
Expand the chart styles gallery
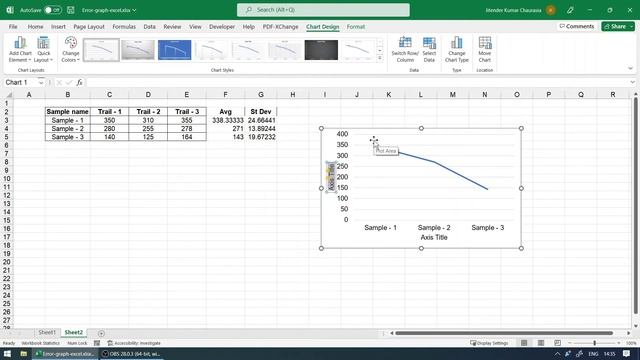click(x=380, y=58)
